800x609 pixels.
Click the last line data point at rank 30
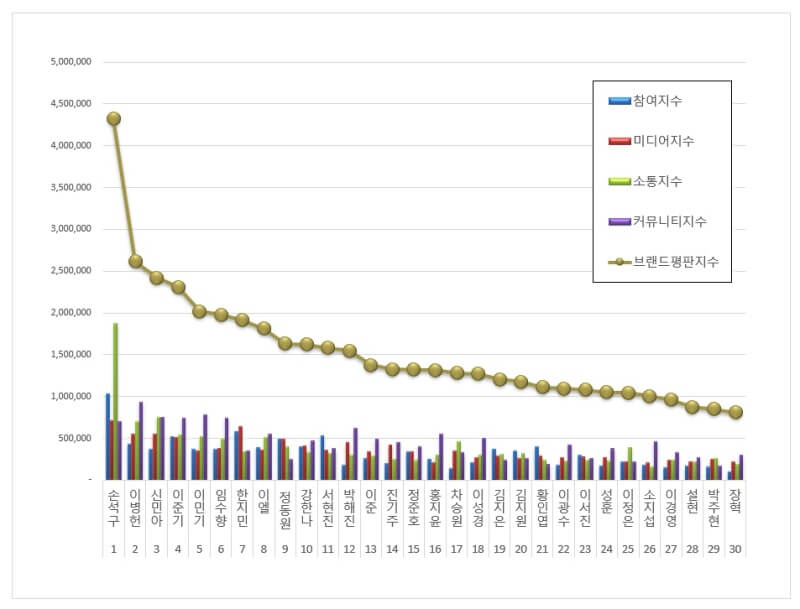(x=736, y=412)
